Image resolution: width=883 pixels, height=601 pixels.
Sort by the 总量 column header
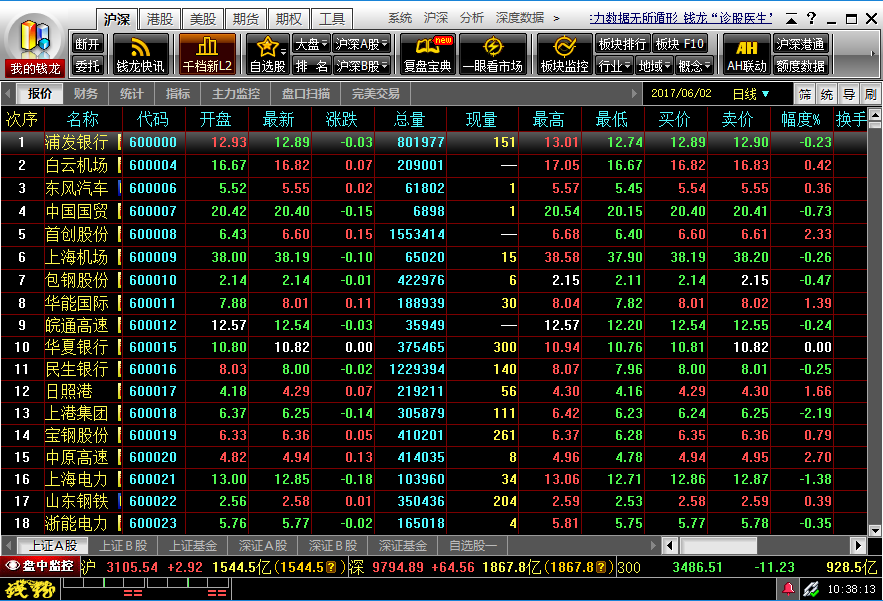(409, 119)
